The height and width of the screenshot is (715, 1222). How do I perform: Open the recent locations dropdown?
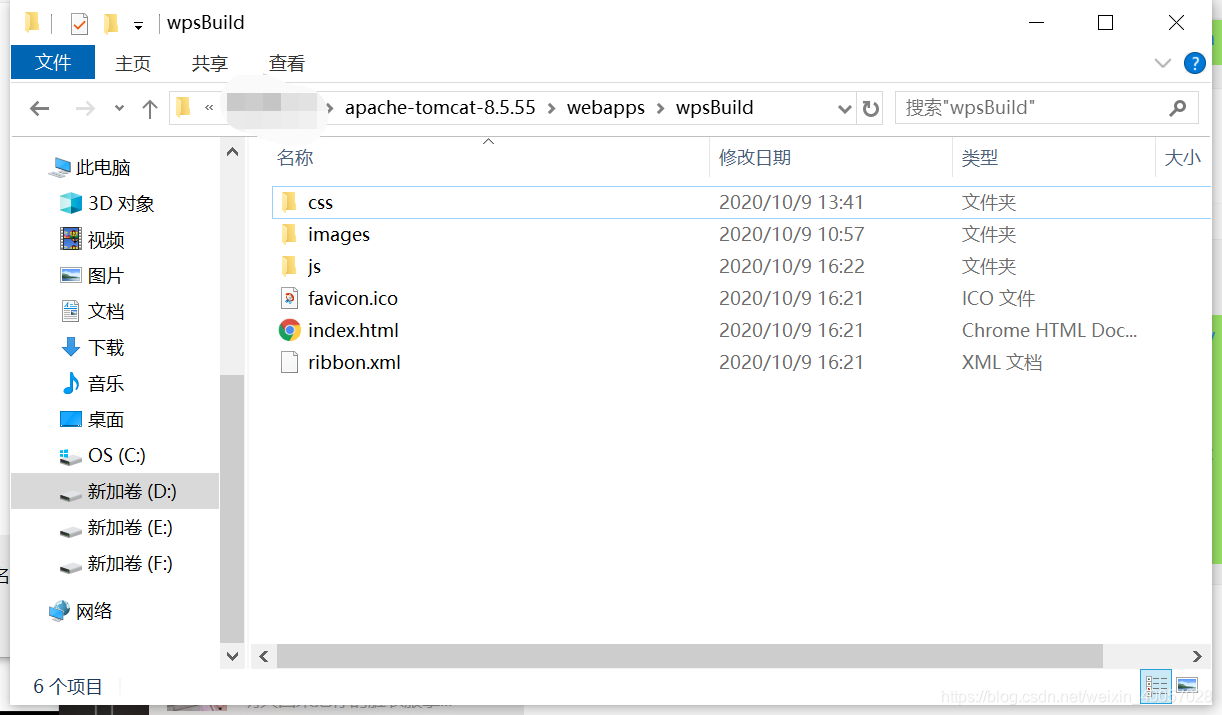click(120, 108)
